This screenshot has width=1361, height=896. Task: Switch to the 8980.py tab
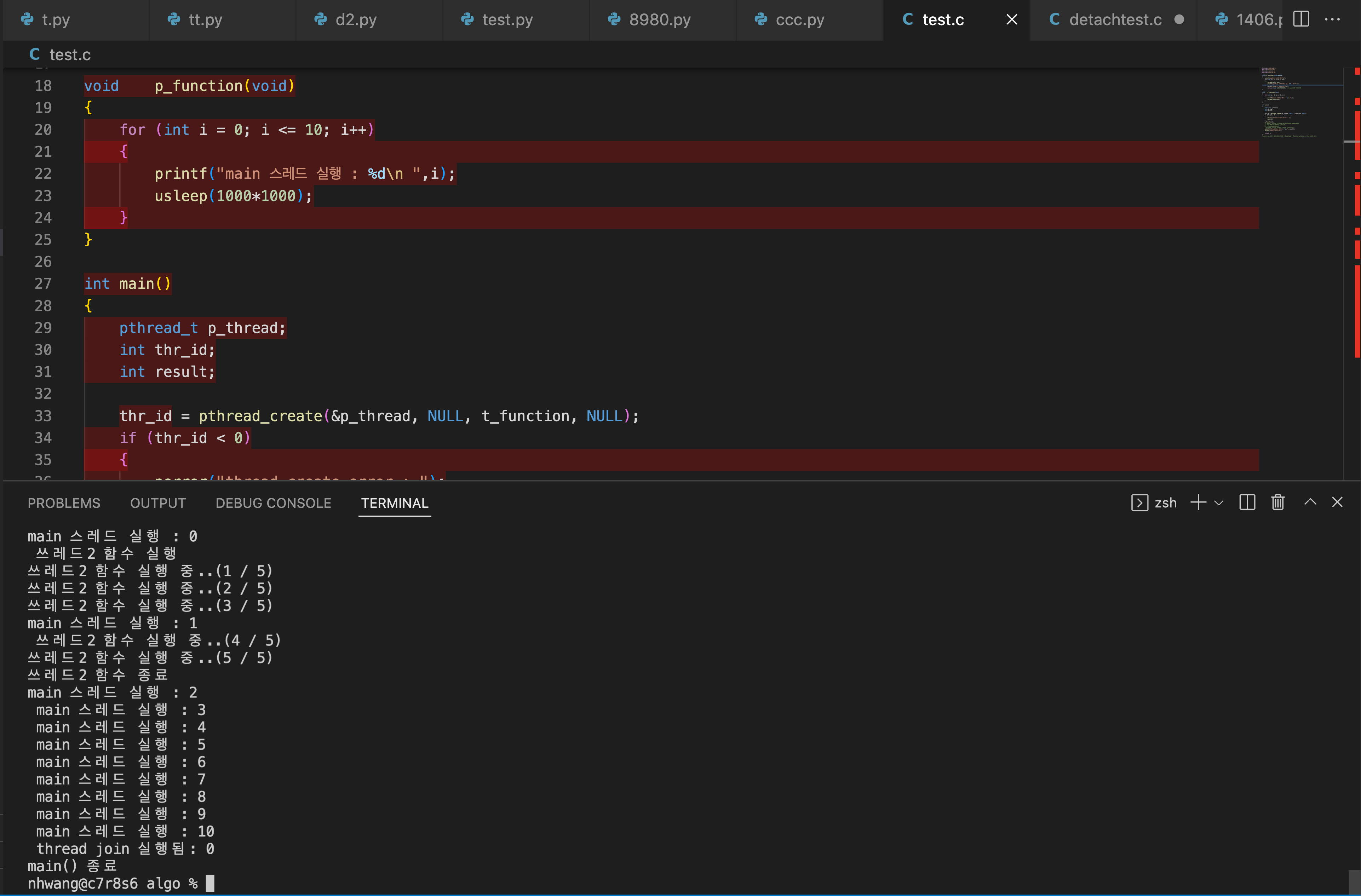662,19
